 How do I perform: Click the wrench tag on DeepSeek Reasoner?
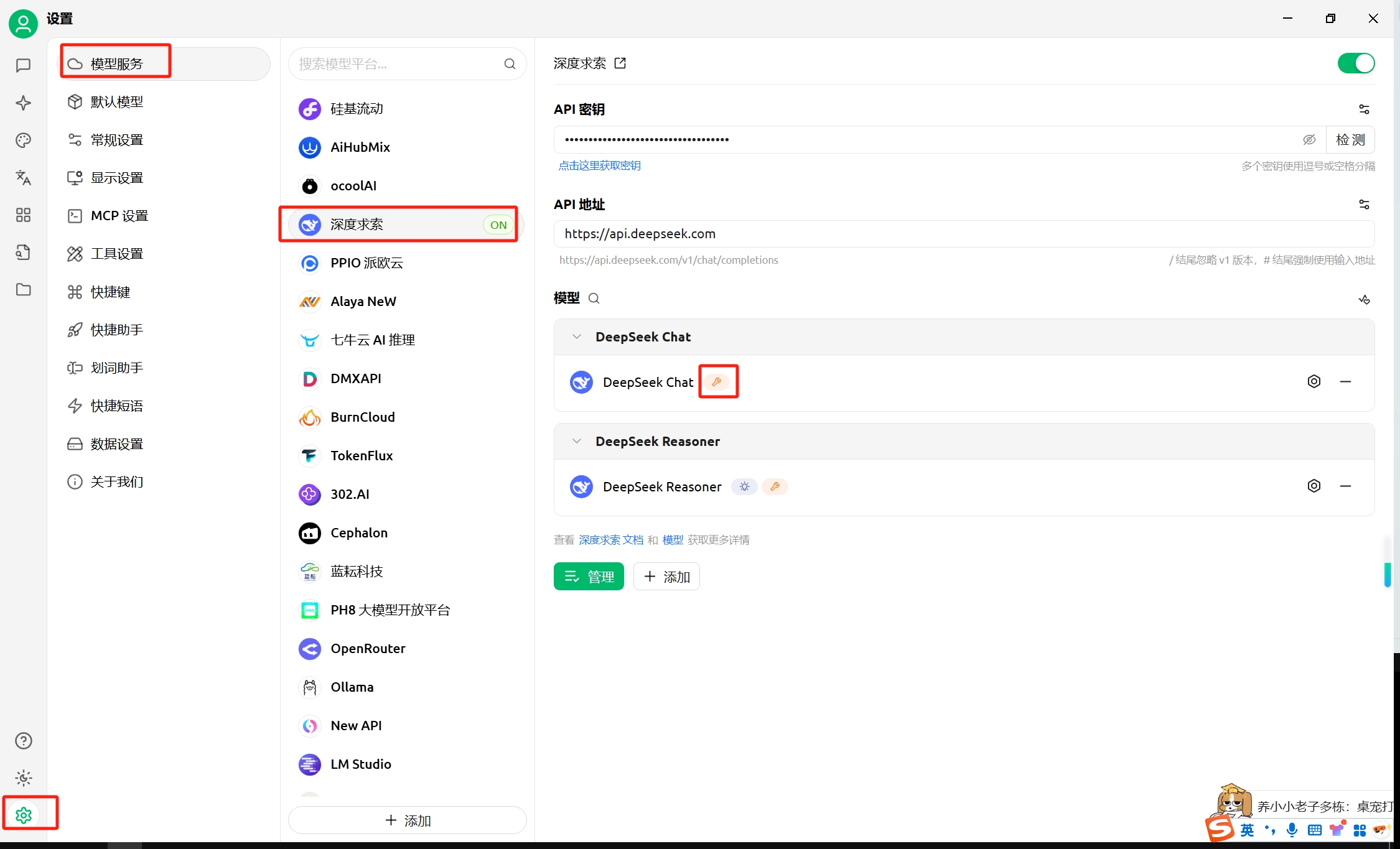(775, 486)
